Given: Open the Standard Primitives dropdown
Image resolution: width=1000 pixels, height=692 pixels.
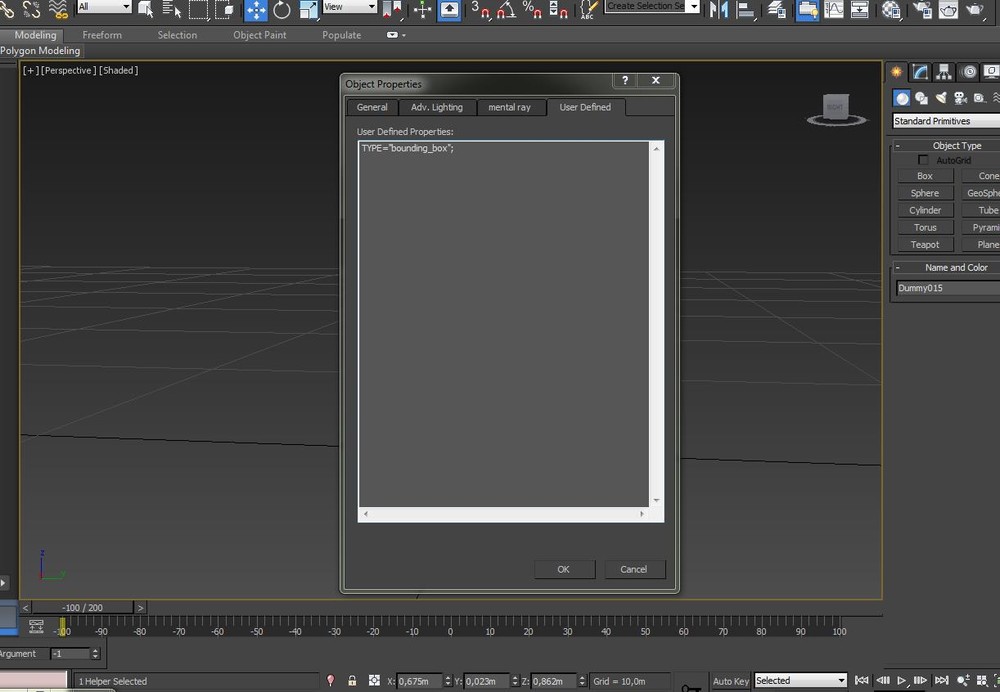Looking at the screenshot, I should click(945, 121).
